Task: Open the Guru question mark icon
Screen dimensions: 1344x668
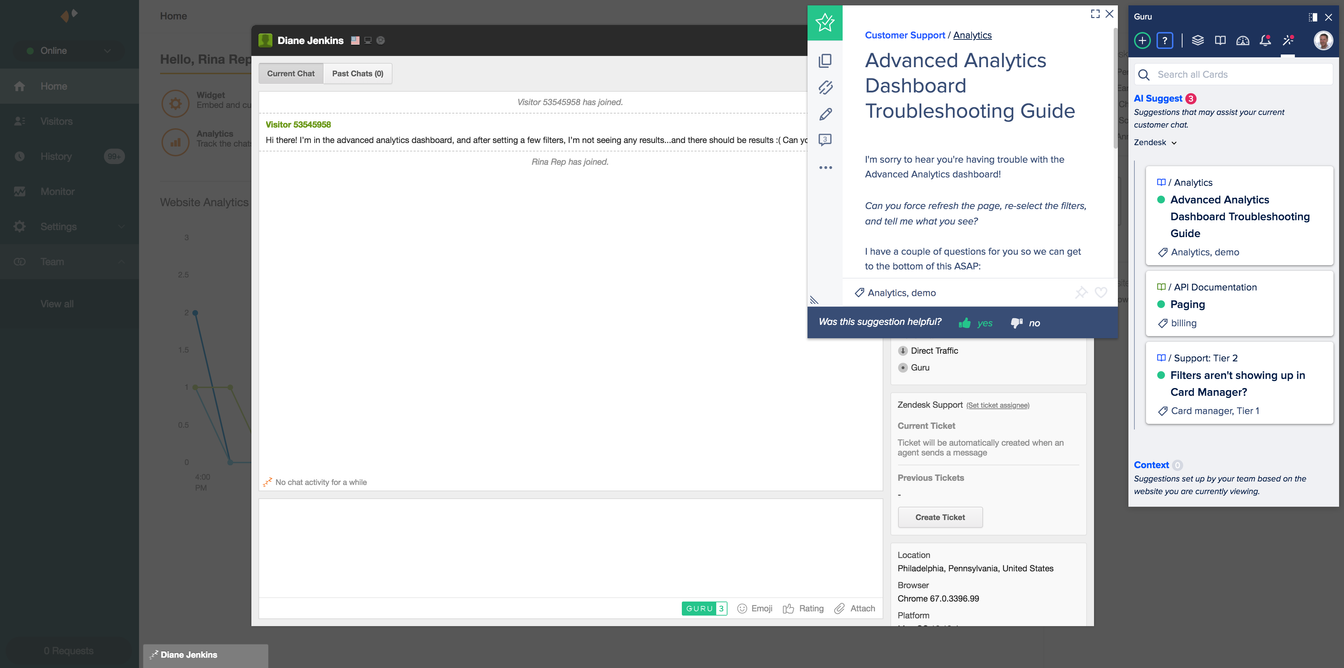Action: [1165, 41]
